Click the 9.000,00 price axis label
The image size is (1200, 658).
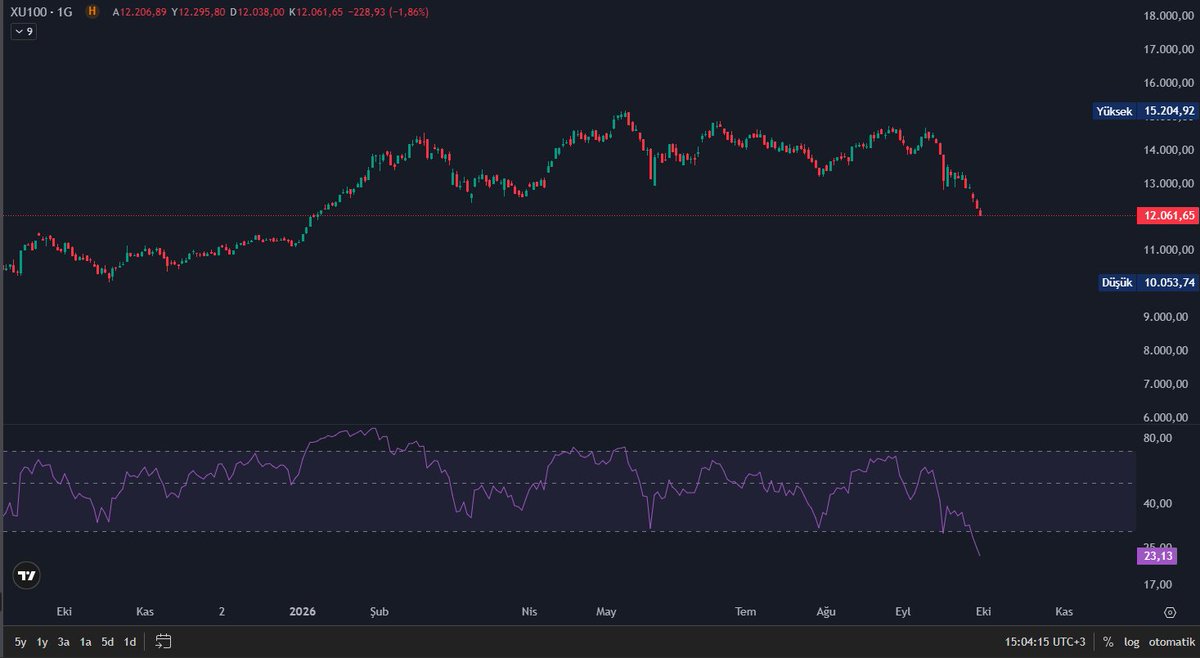(x=1168, y=317)
